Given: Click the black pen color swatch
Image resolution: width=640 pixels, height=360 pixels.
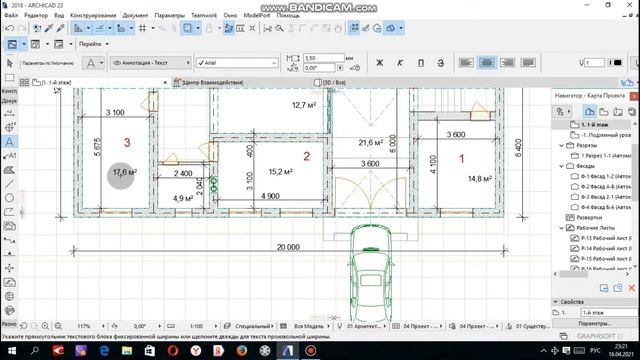Looking at the screenshot, I should (617, 62).
